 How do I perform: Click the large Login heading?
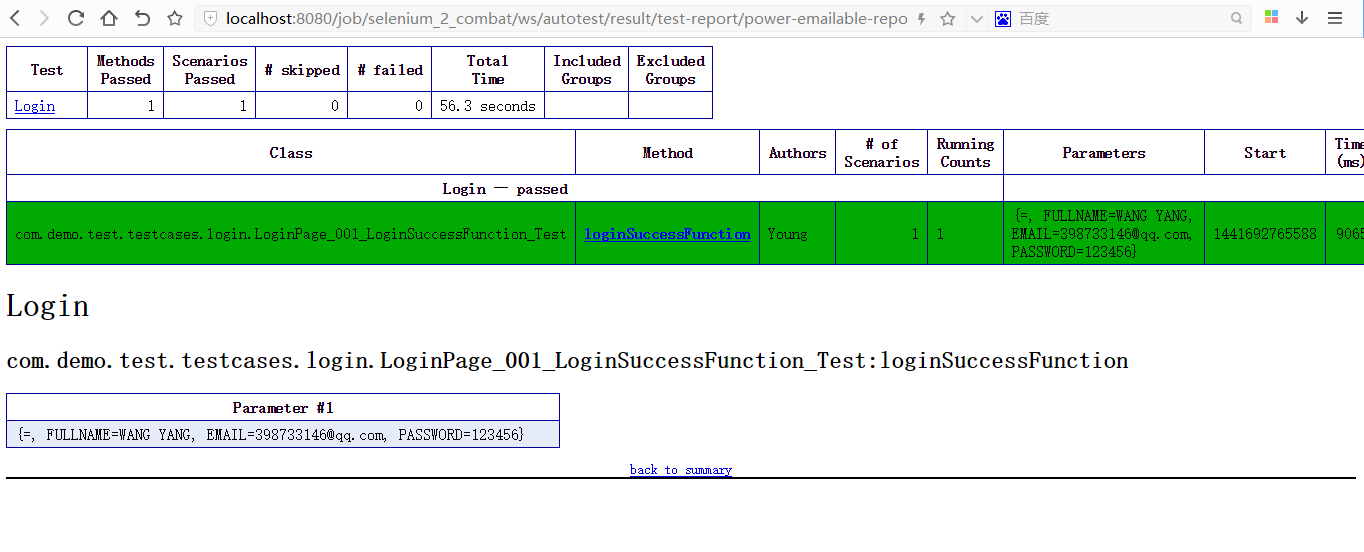(48, 306)
